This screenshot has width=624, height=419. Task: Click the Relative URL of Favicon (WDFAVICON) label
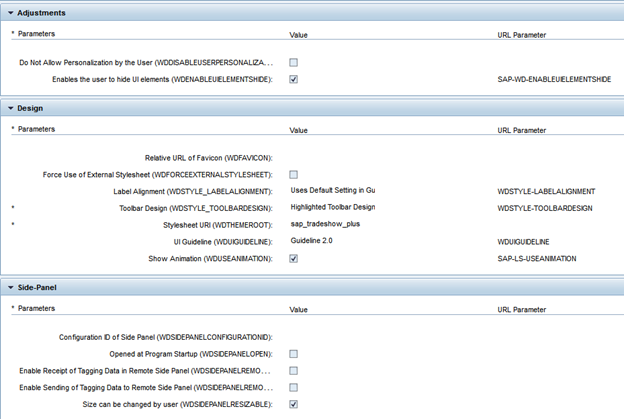coord(209,158)
